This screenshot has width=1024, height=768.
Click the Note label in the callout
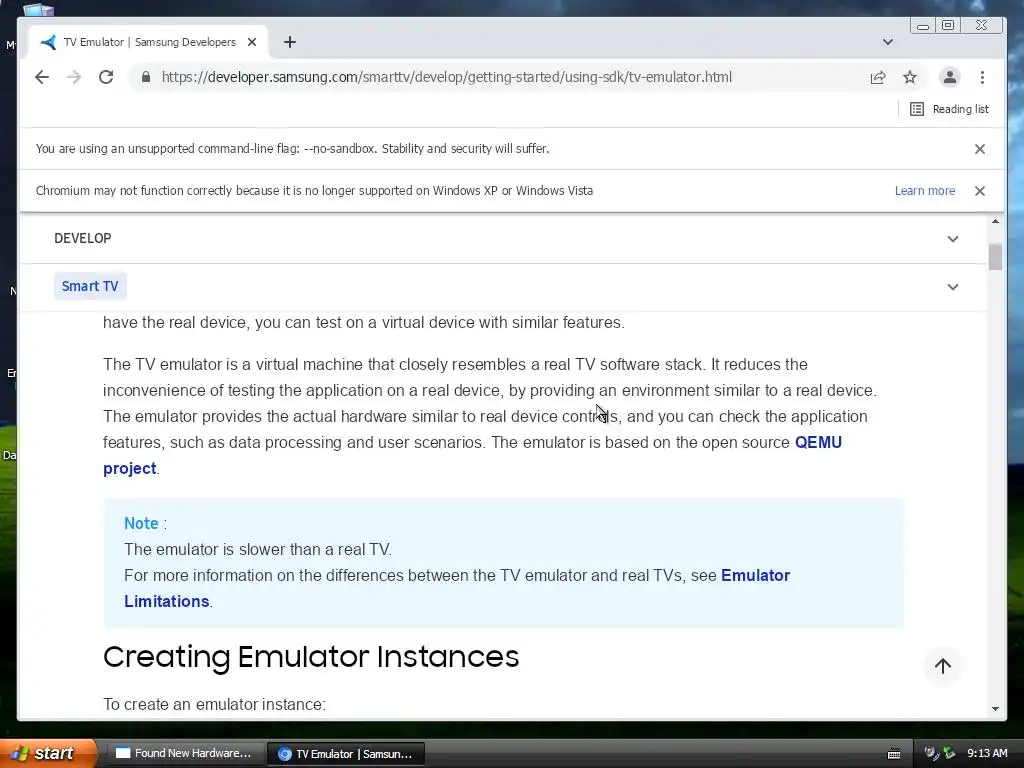(x=141, y=523)
